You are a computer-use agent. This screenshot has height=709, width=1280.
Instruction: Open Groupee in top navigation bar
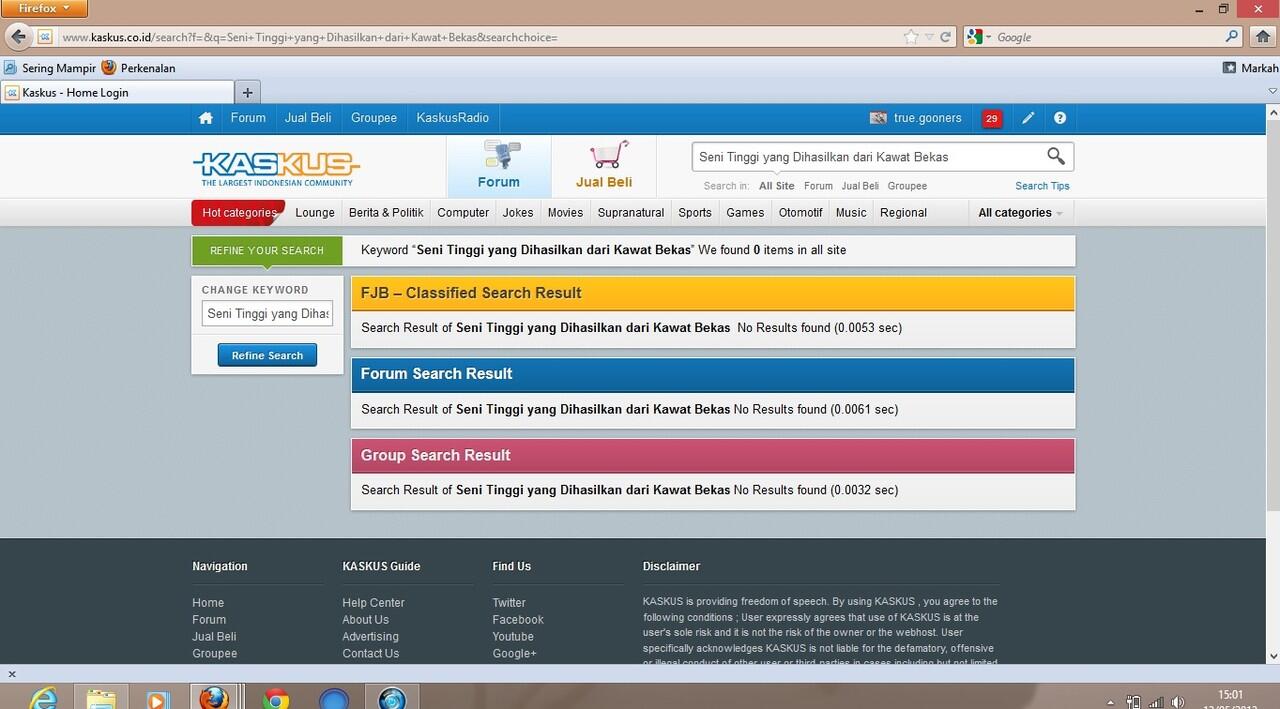click(x=374, y=118)
